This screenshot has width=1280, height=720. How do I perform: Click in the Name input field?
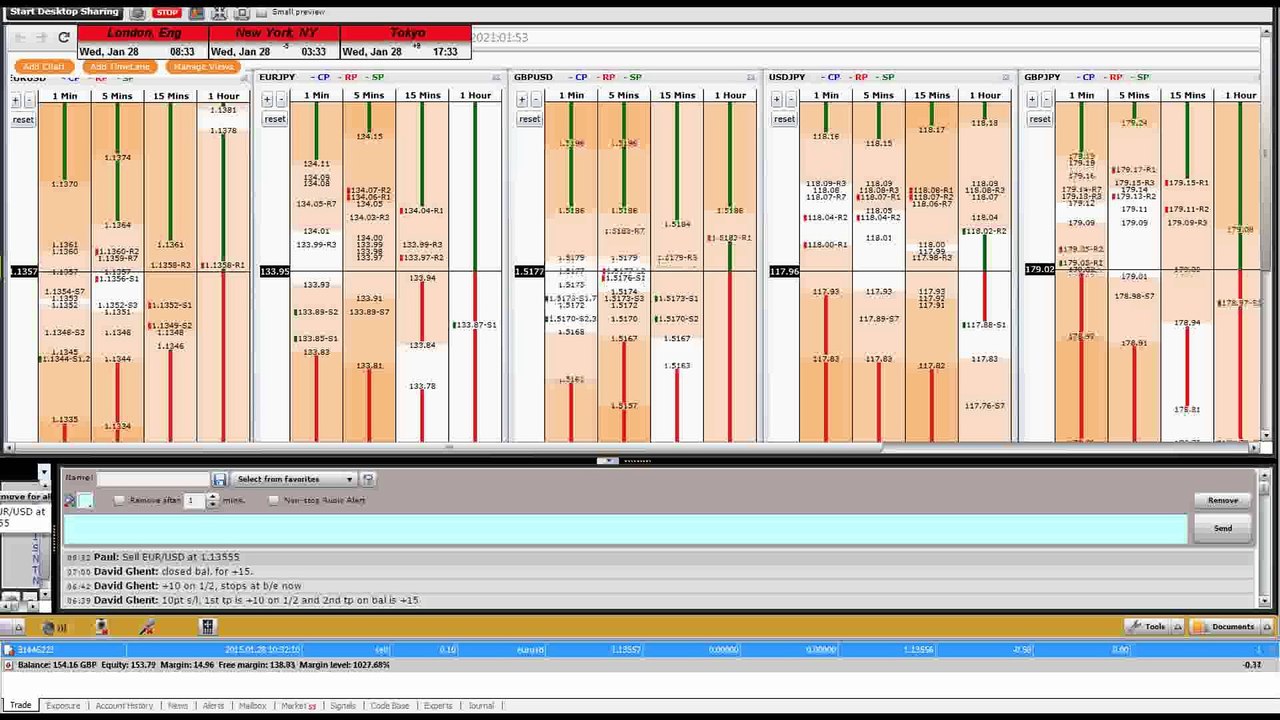(x=153, y=480)
